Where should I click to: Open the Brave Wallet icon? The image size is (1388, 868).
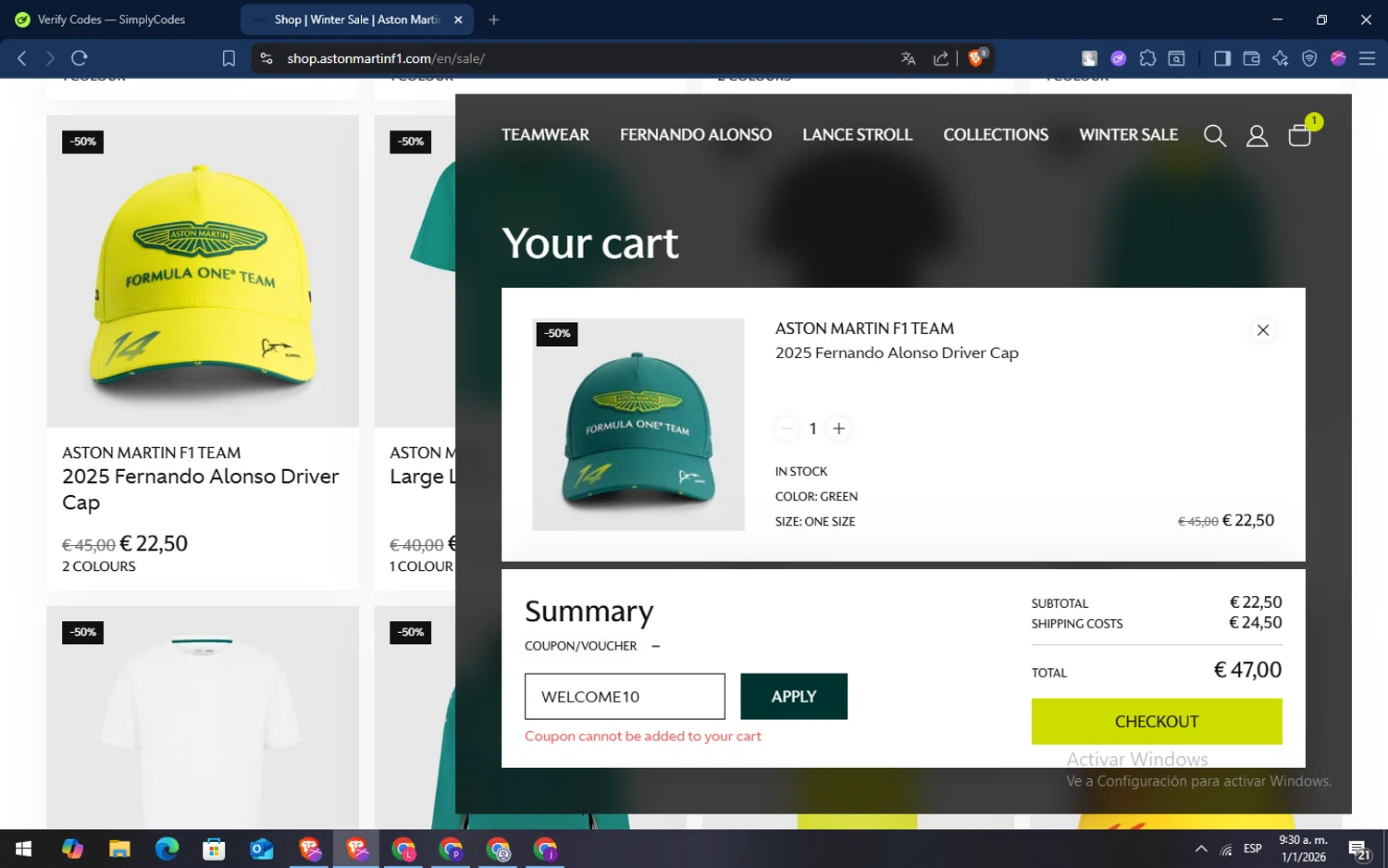(x=1251, y=58)
